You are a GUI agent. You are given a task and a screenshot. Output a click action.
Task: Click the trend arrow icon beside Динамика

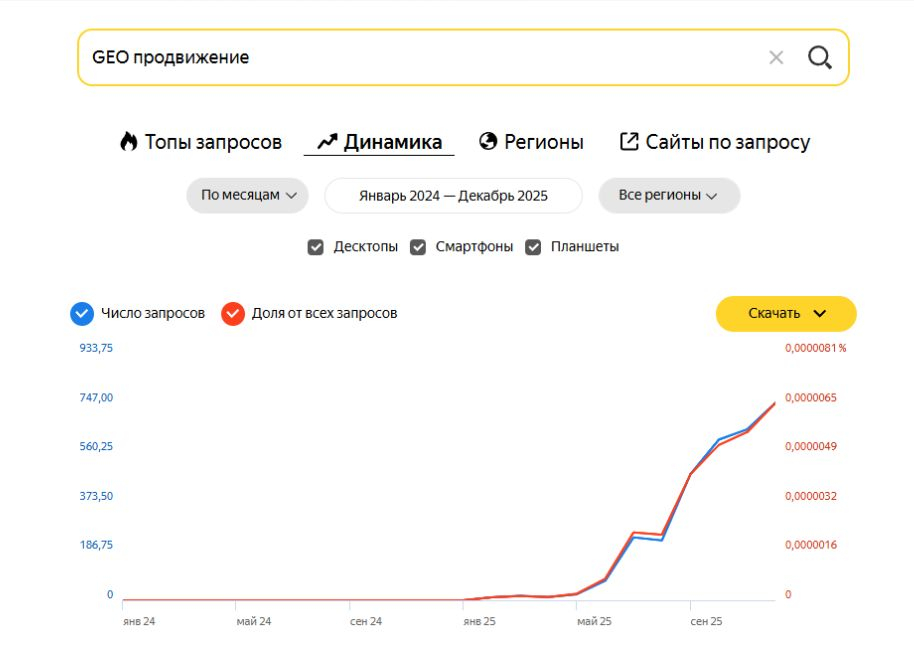click(327, 142)
